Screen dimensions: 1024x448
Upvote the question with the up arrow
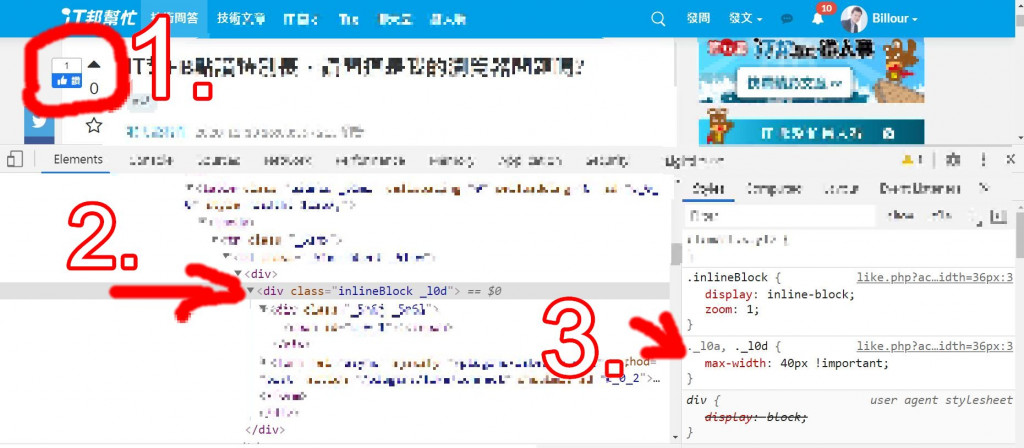pyautogui.click(x=94, y=64)
